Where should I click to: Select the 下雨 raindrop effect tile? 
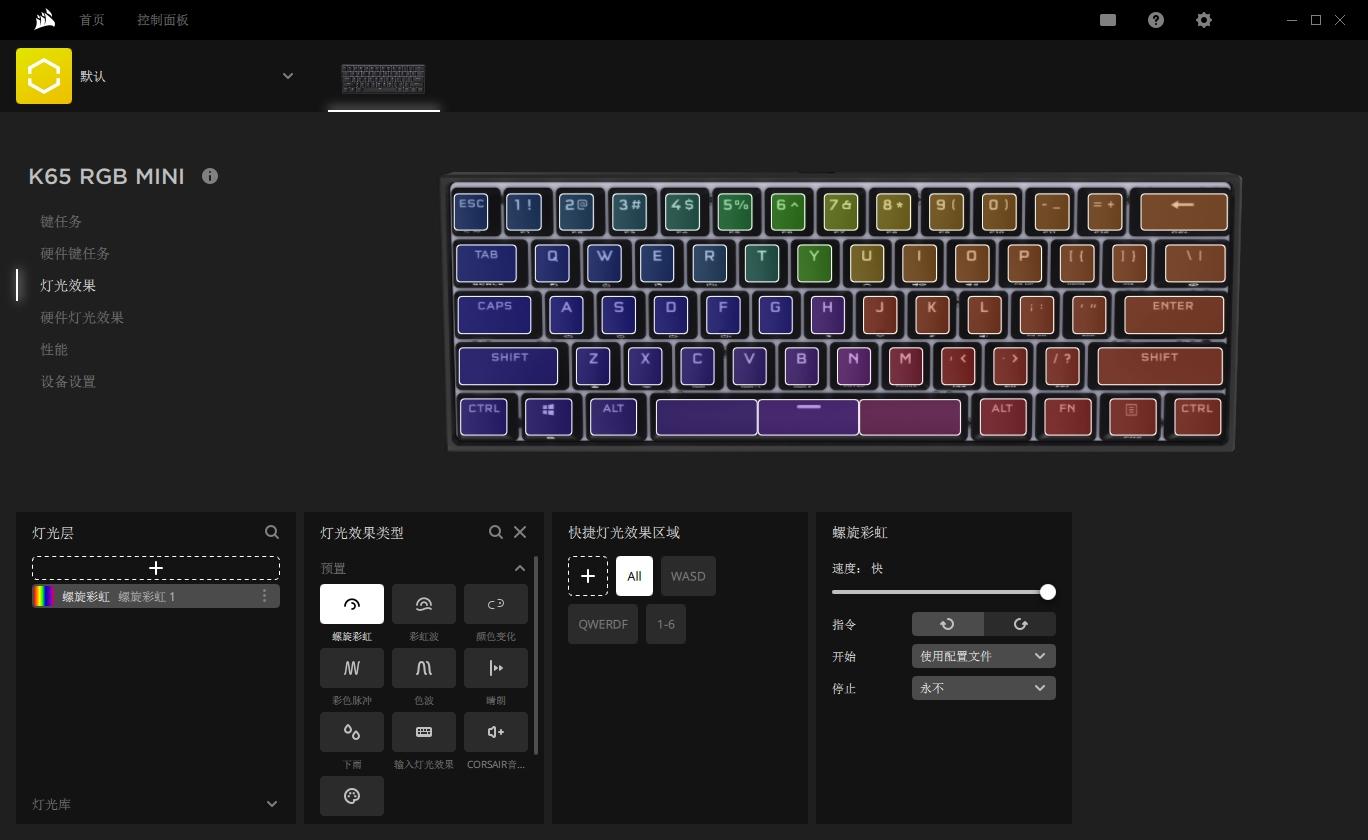pyautogui.click(x=352, y=732)
